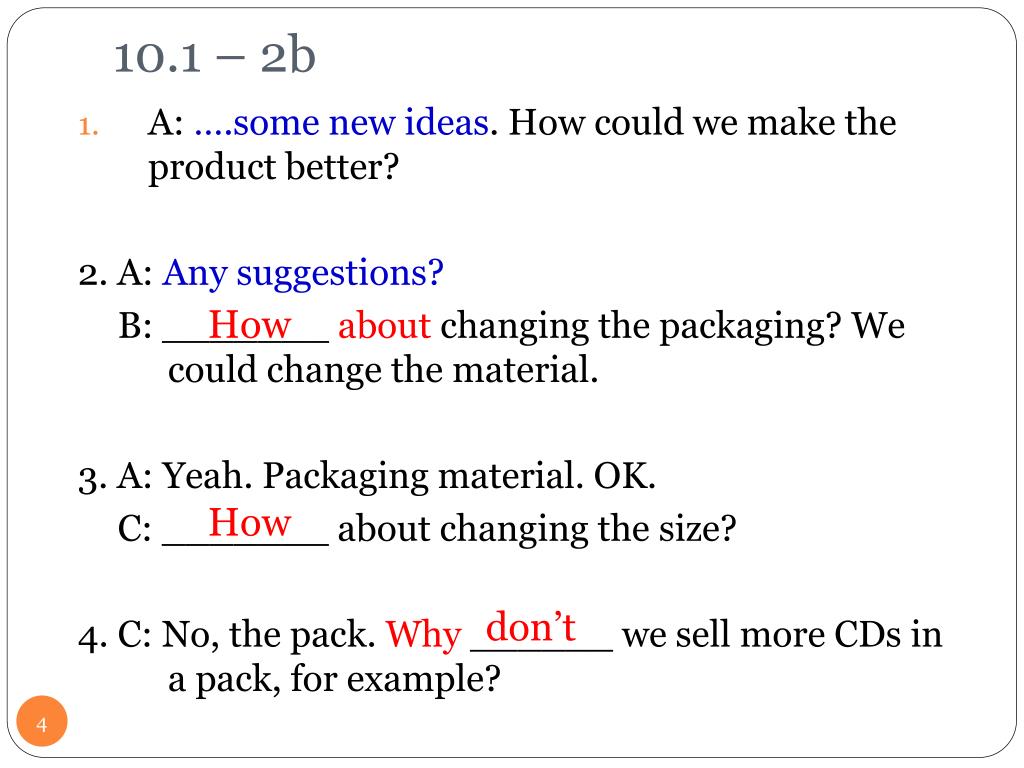This screenshot has width=1024, height=768.
Task: Click 'Yeah. Packaging material. OK.' line
Action: [408, 476]
